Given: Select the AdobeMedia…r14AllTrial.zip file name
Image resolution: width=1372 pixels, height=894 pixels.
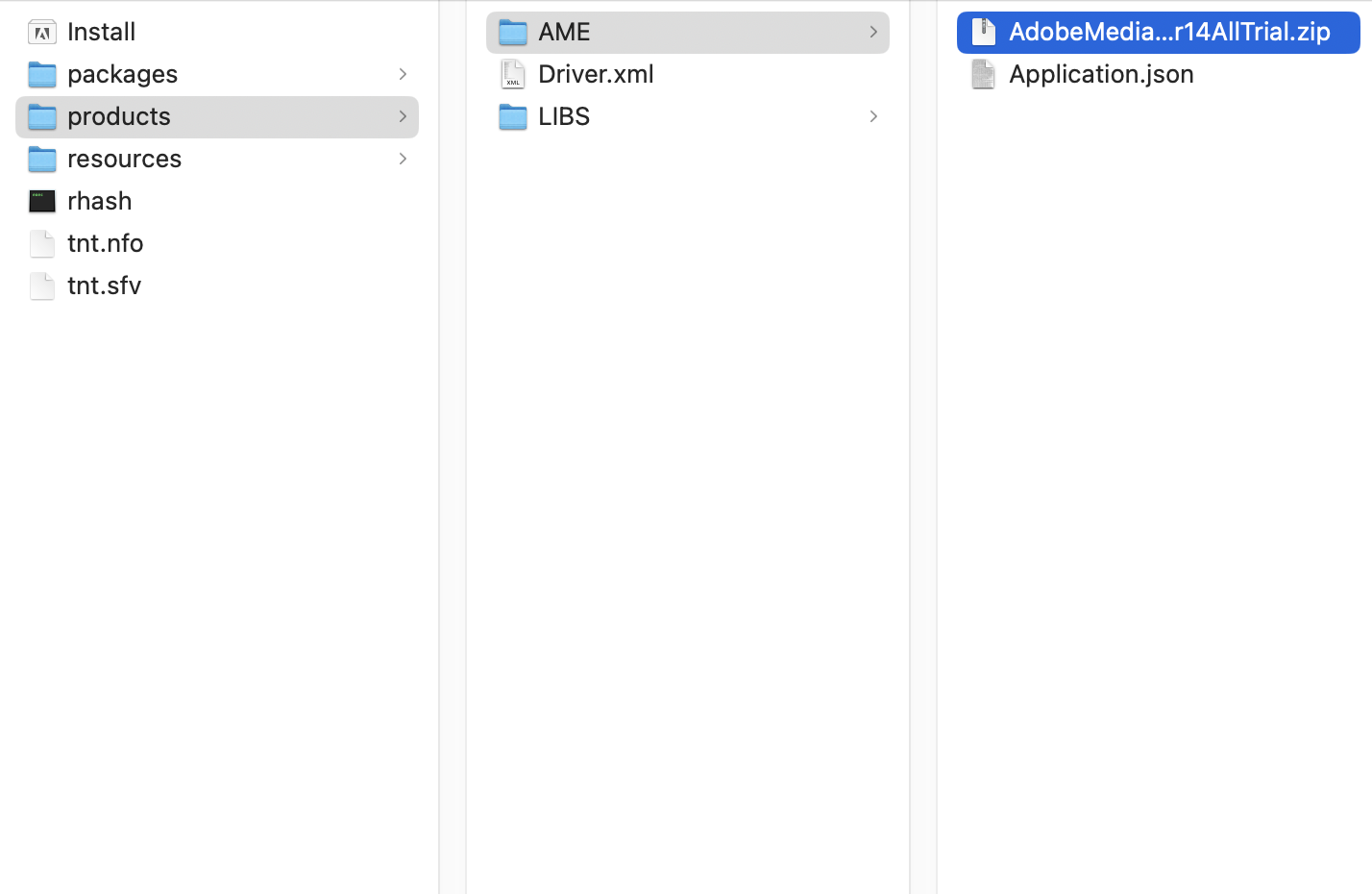Looking at the screenshot, I should 1169,32.
